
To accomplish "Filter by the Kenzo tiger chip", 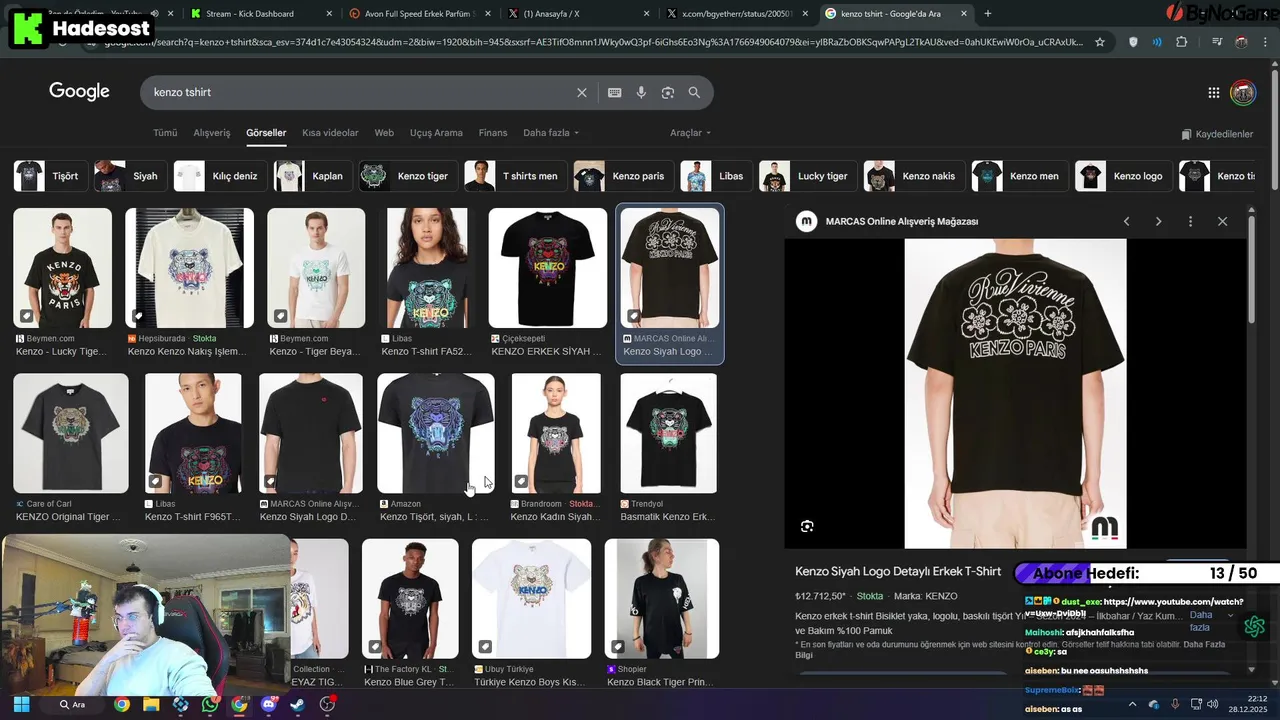I will (408, 176).
